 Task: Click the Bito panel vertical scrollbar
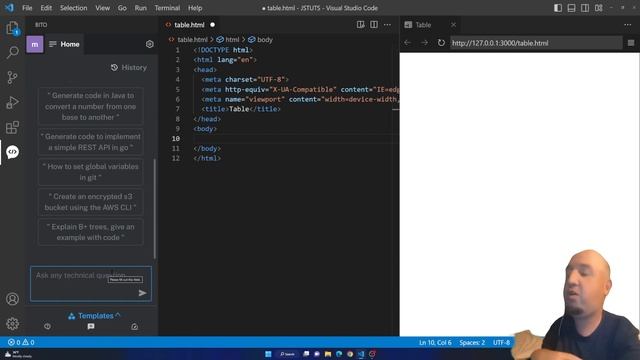(154, 208)
